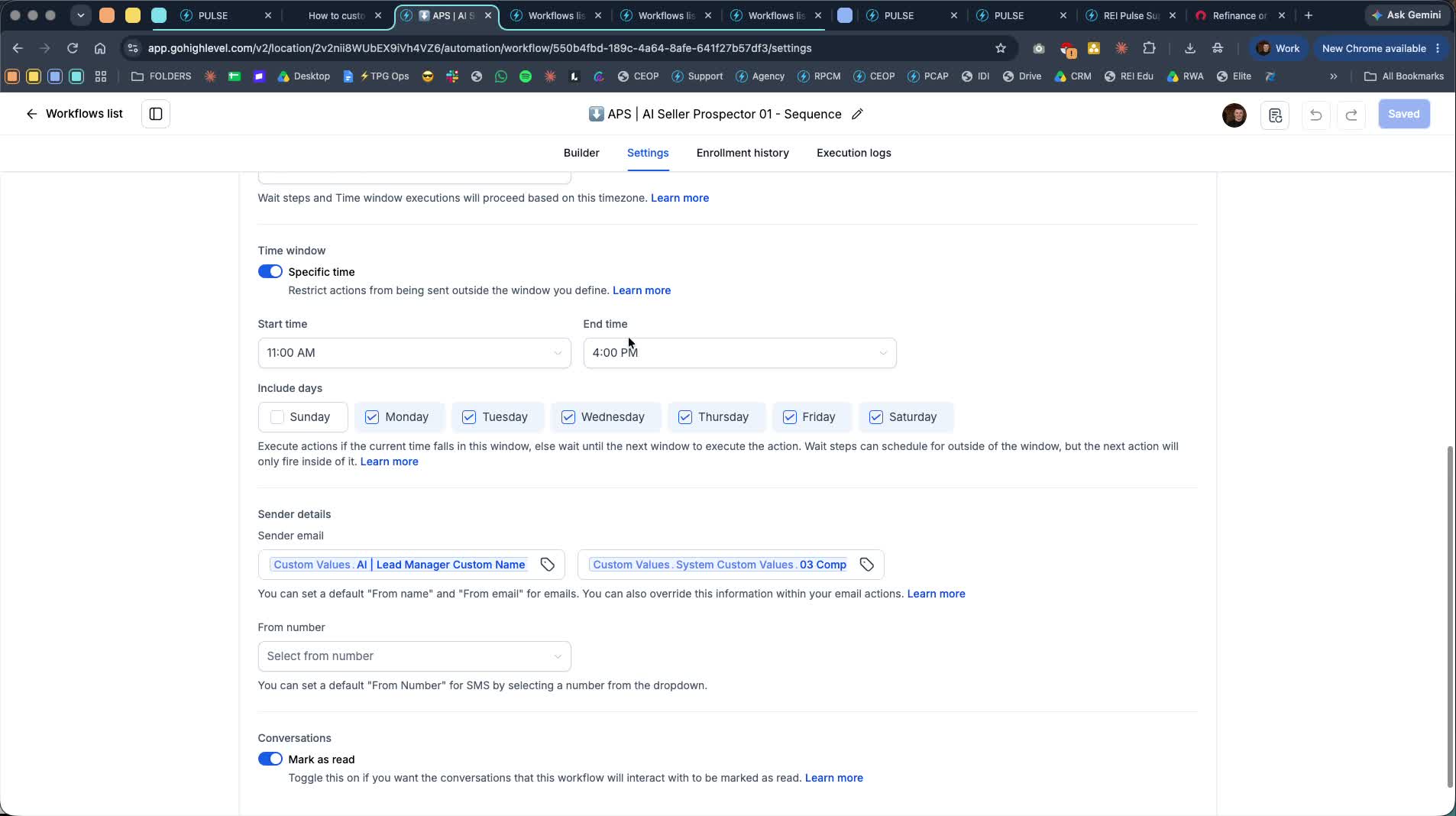Check the Sunday checkbox
This screenshot has width=1456, height=816.
click(277, 417)
